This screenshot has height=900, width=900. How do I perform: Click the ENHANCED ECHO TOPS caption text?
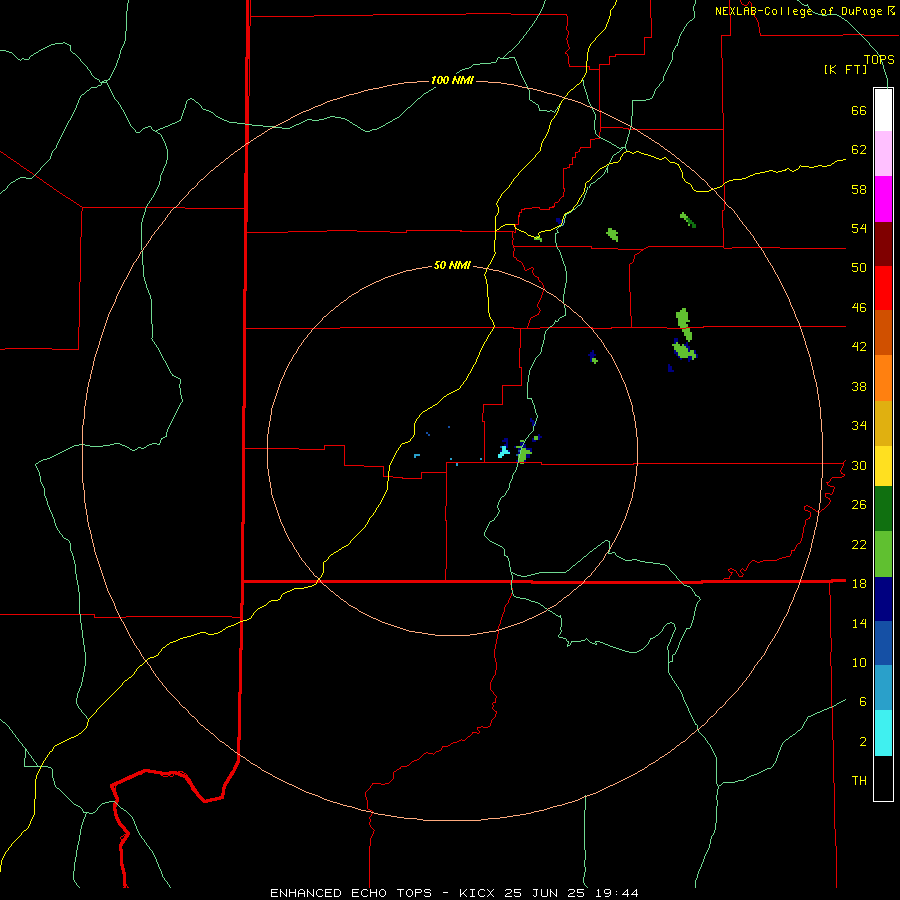click(x=351, y=893)
